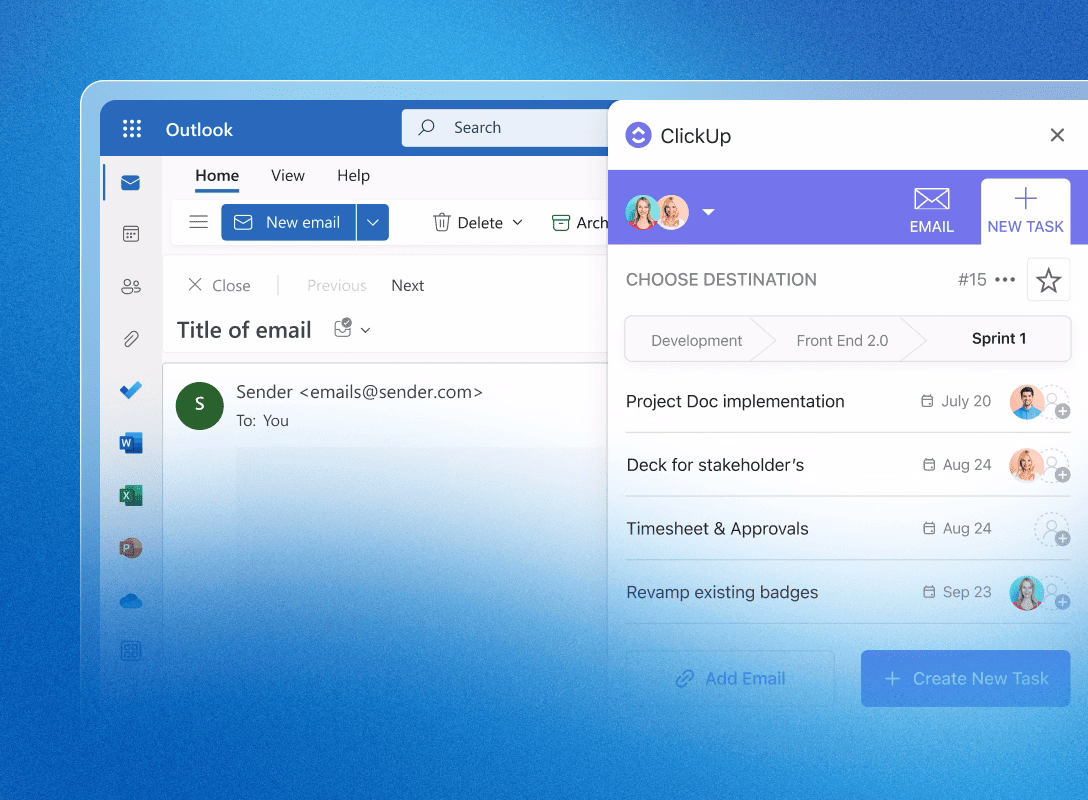
Task: Open the Outlook app launcher grid
Action: coord(132,129)
